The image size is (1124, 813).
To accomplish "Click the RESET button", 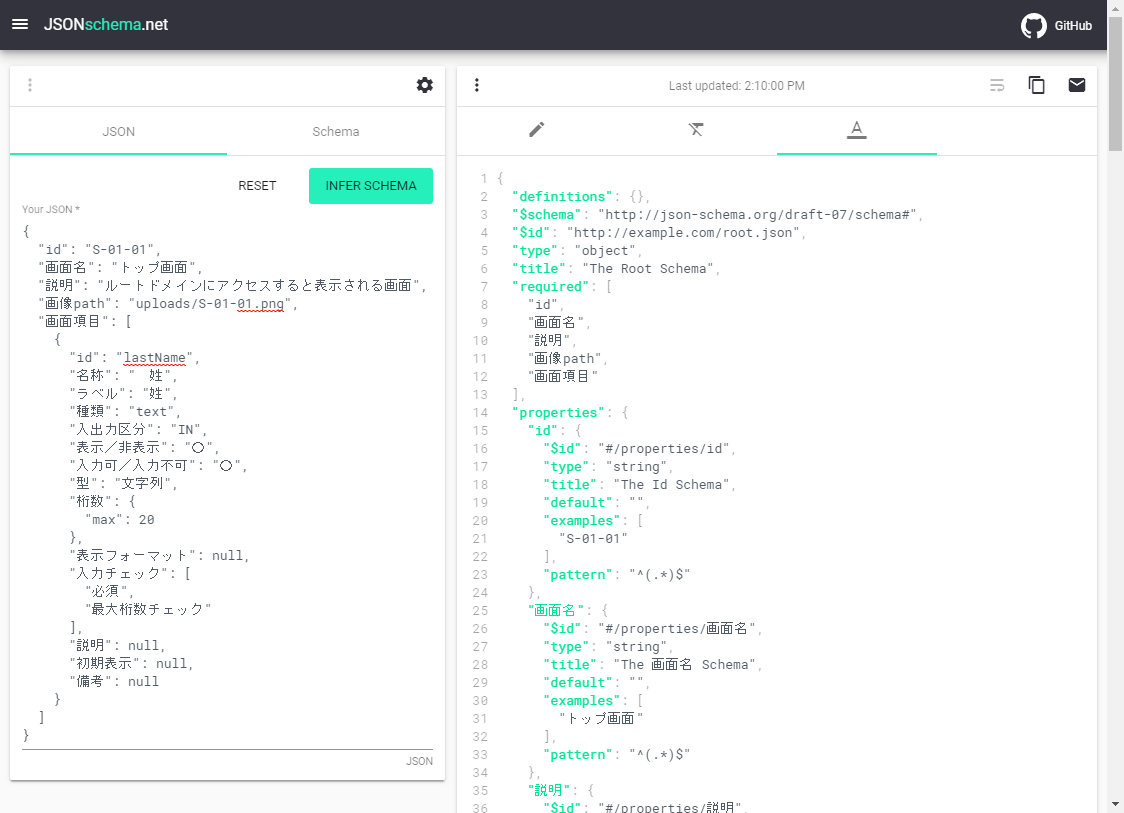I will 257,186.
